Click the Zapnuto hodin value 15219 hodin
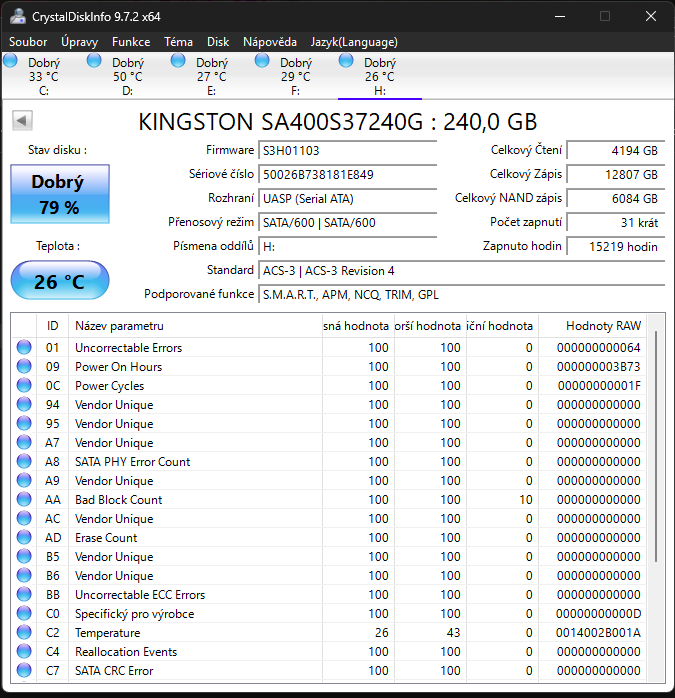The image size is (675, 698). [x=615, y=247]
